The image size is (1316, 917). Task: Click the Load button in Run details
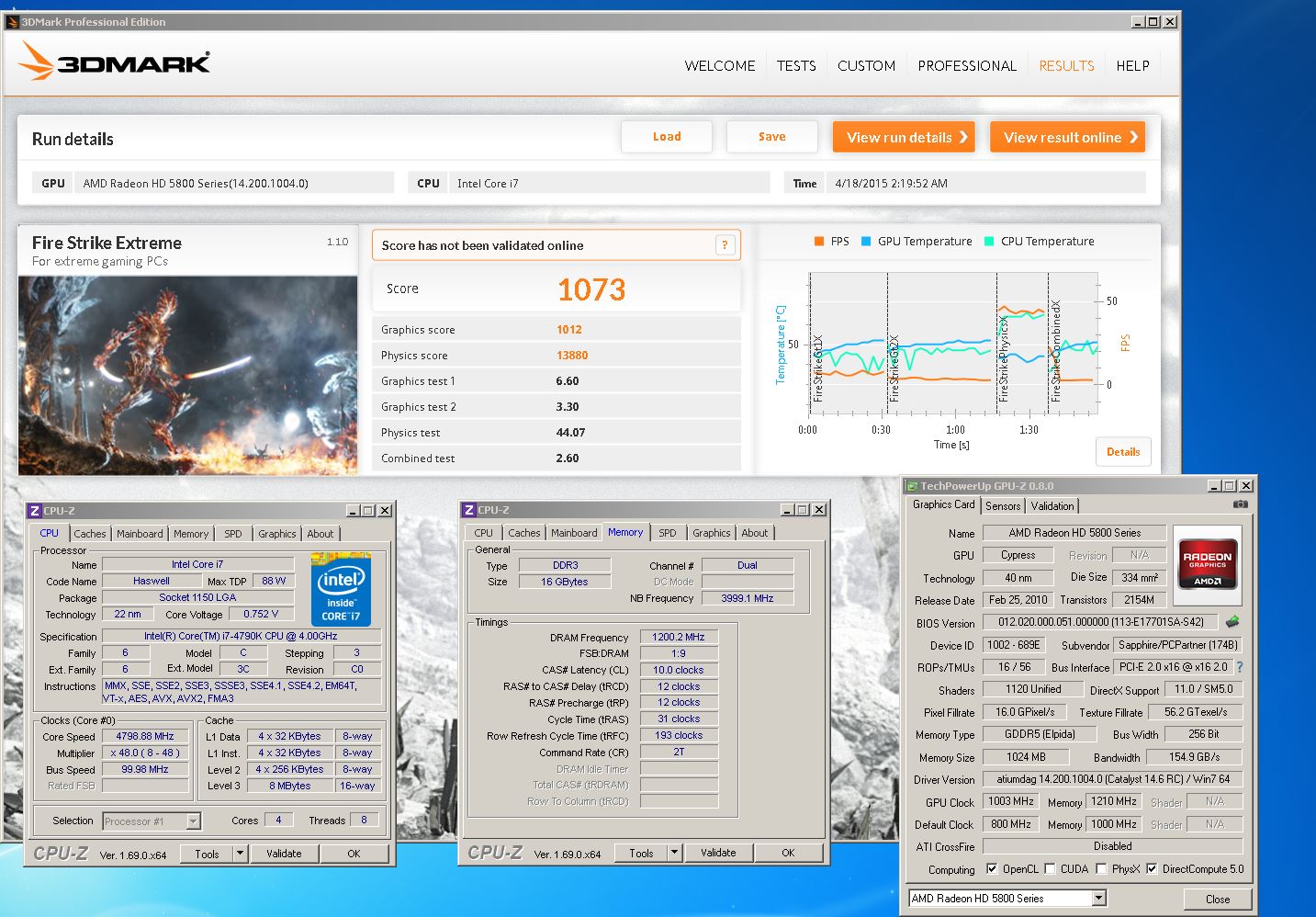tap(667, 137)
